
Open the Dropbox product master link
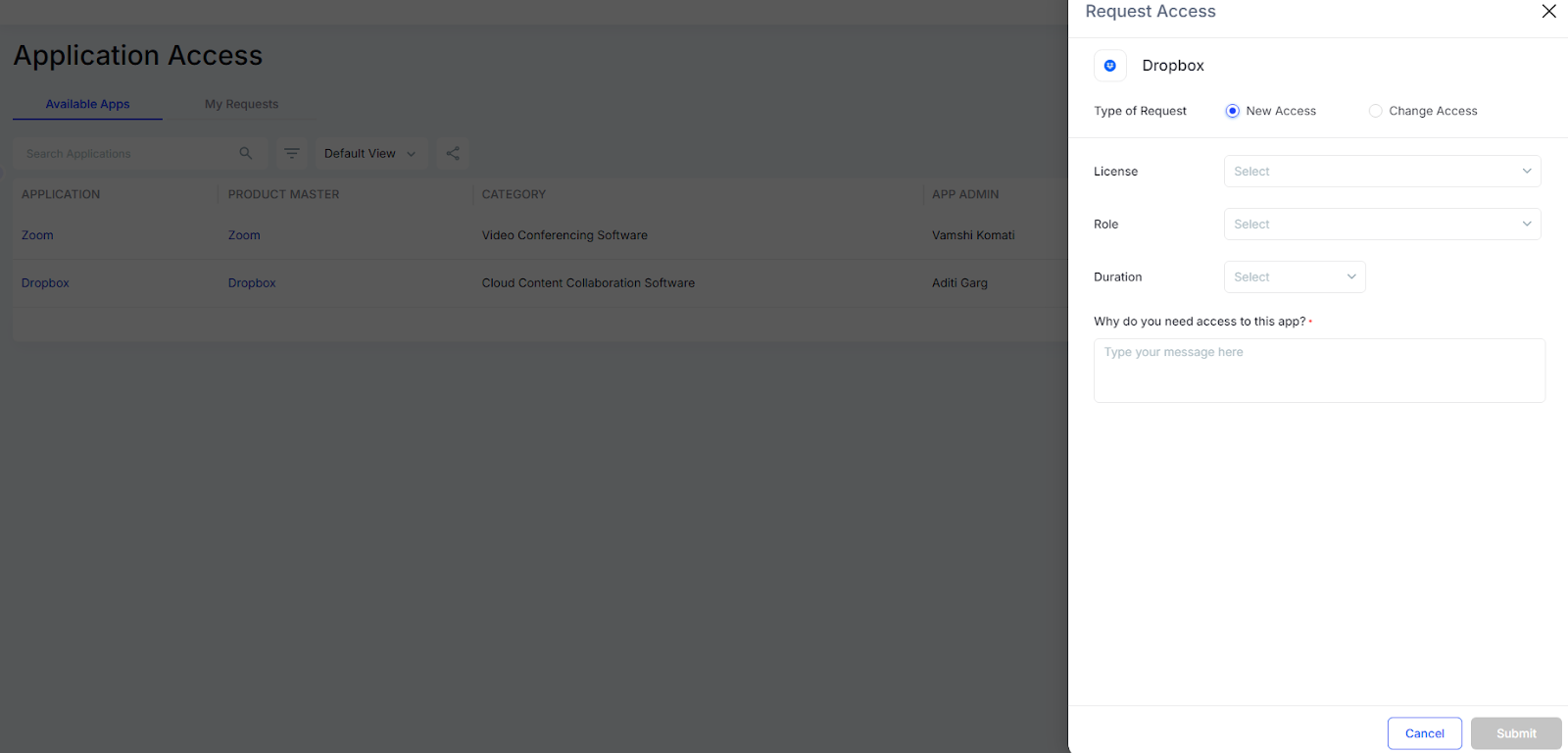coord(252,283)
